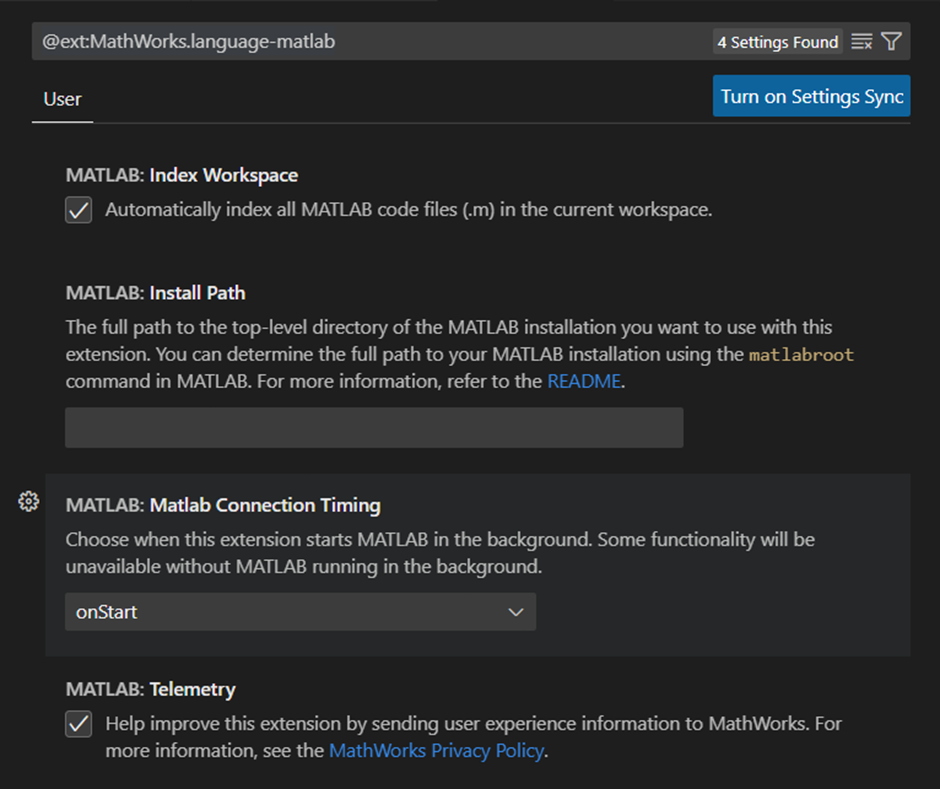This screenshot has width=940, height=789.
Task: Focus the Install Path text field
Action: [374, 427]
